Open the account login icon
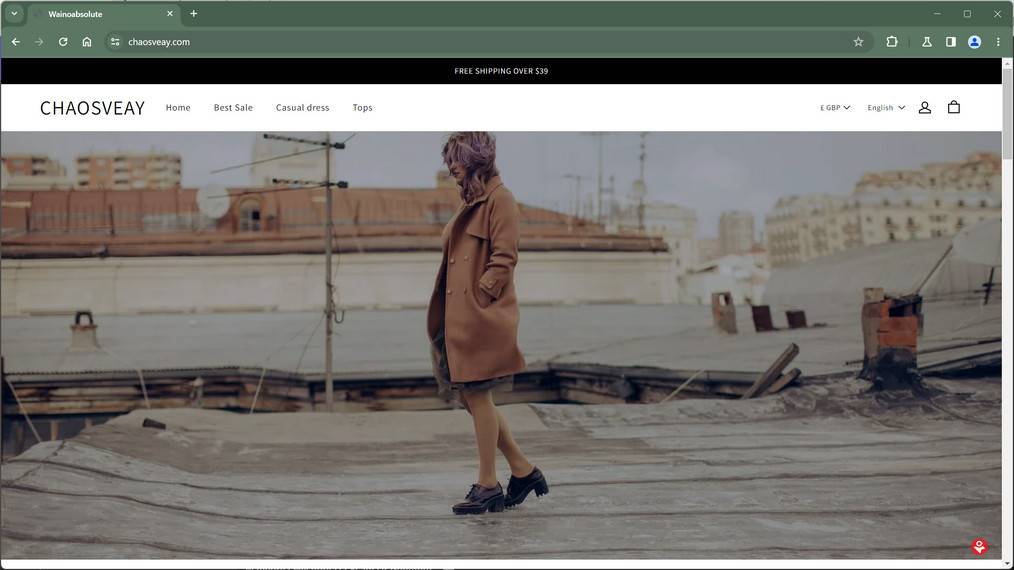Screen dimensions: 1014x570 pos(925,107)
